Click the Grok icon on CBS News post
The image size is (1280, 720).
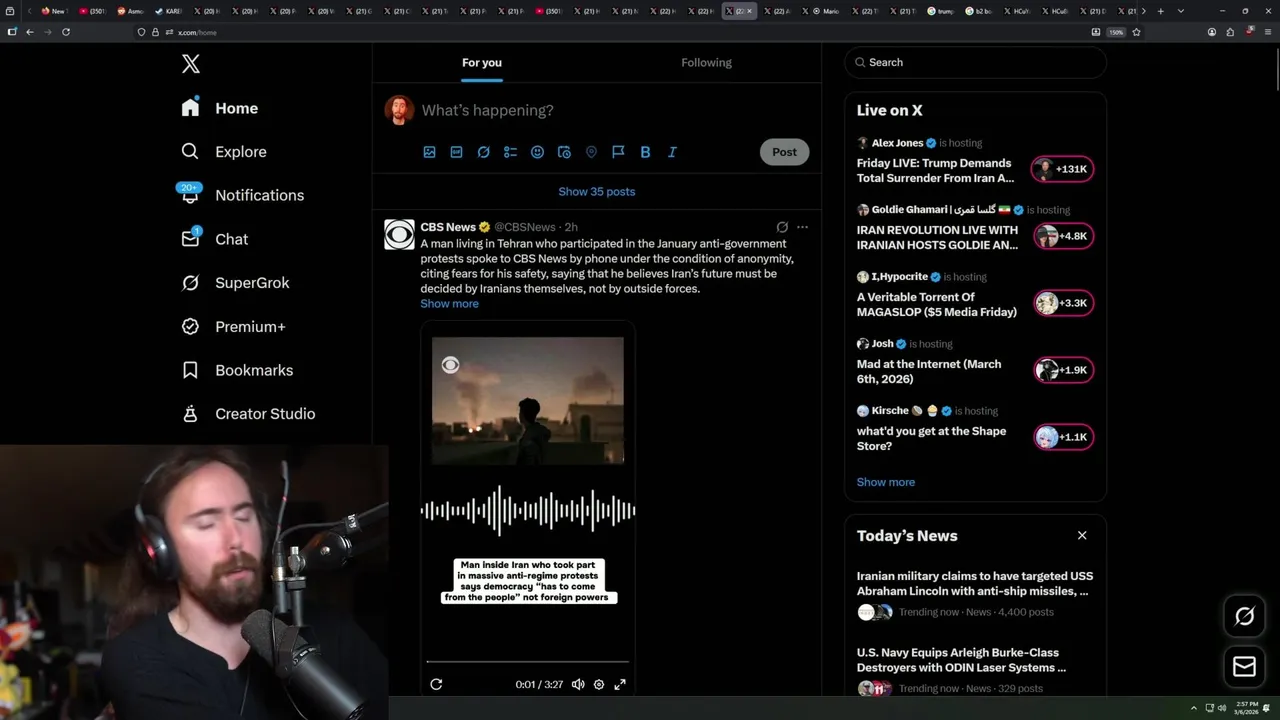782,227
